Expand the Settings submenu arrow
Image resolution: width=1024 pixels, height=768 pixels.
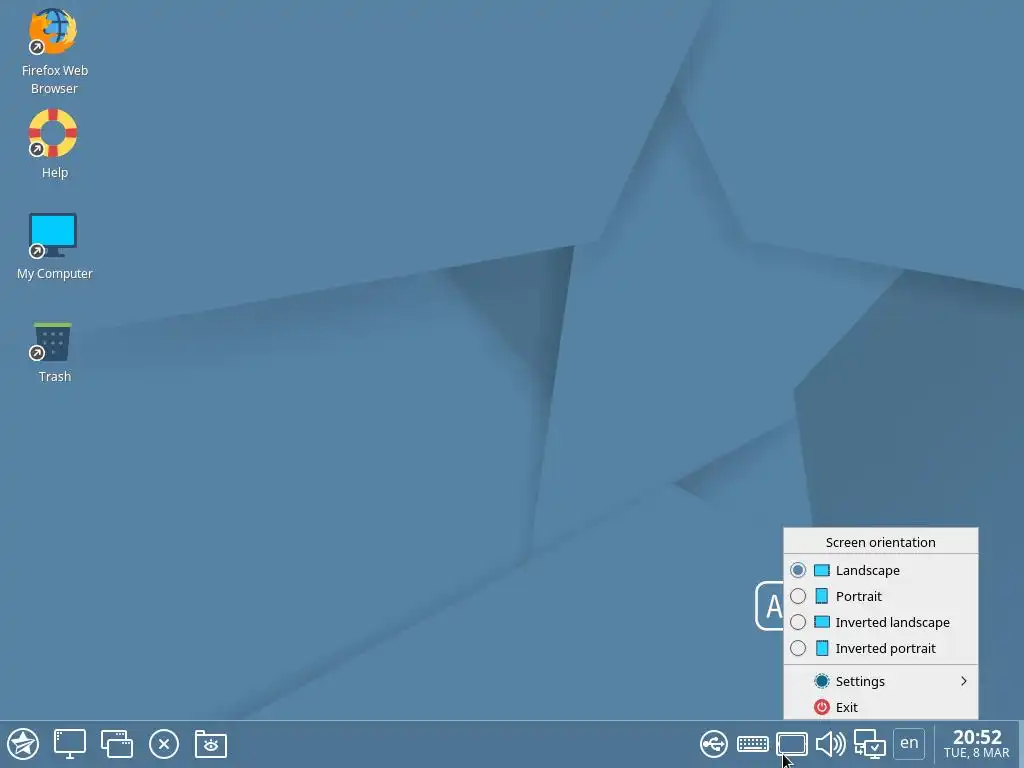point(963,681)
